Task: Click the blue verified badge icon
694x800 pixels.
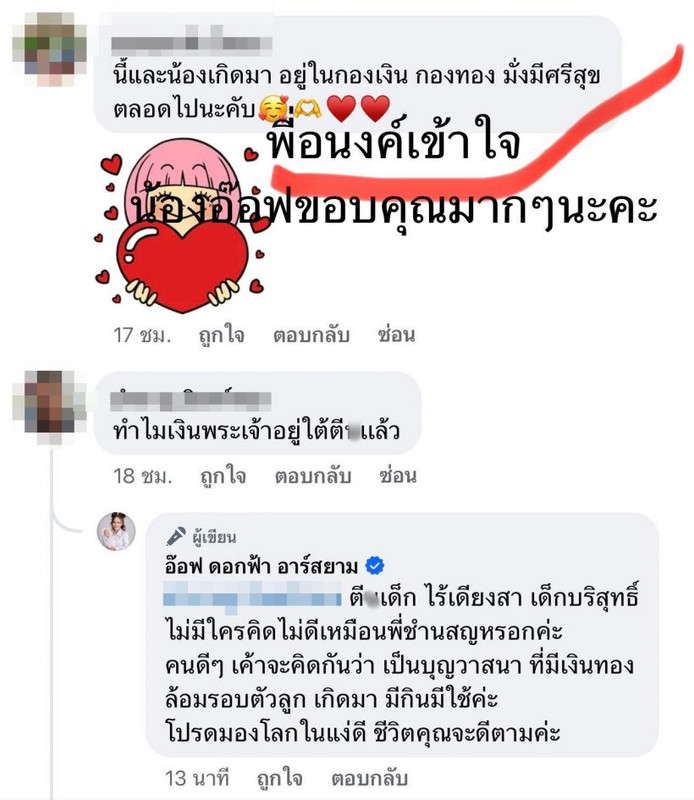Action: tap(375, 566)
